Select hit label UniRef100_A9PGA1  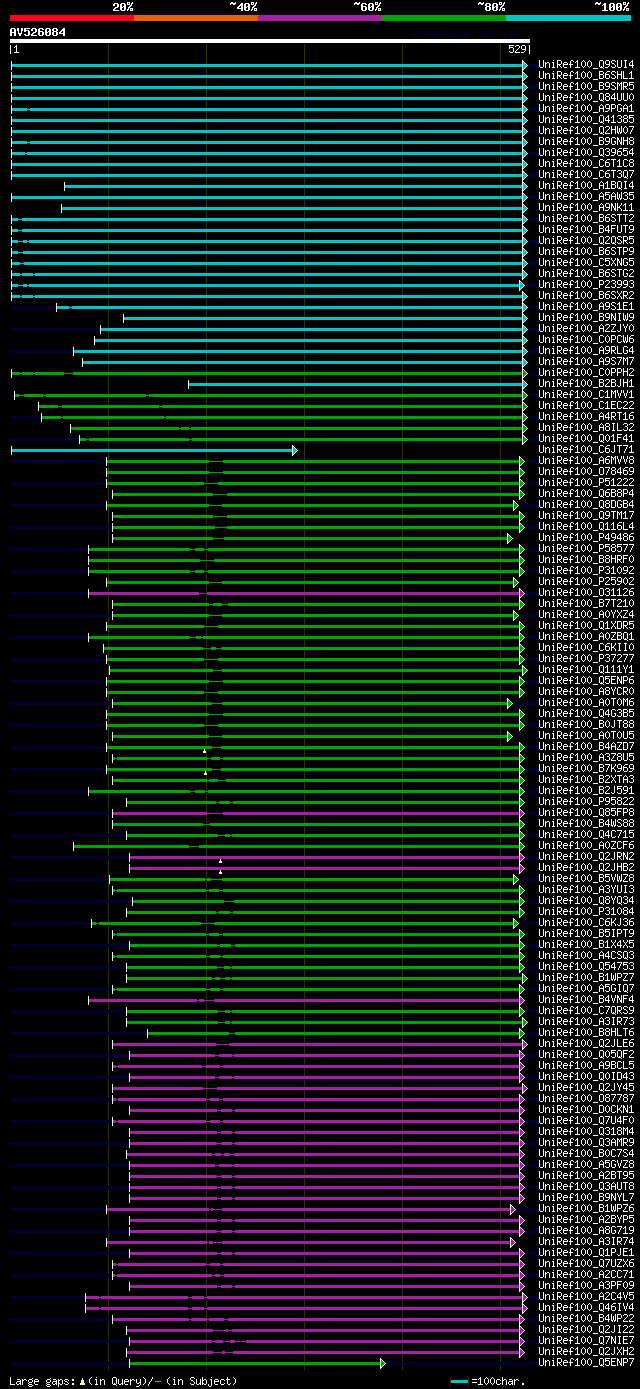[x=586, y=108]
